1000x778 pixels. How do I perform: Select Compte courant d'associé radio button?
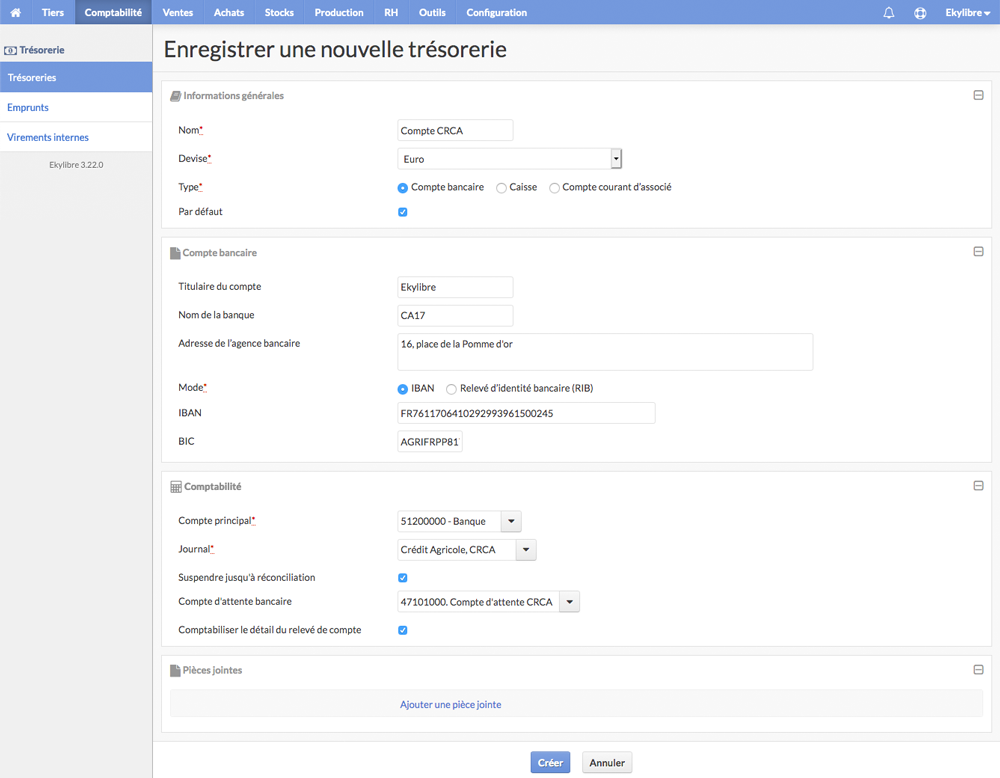point(554,188)
